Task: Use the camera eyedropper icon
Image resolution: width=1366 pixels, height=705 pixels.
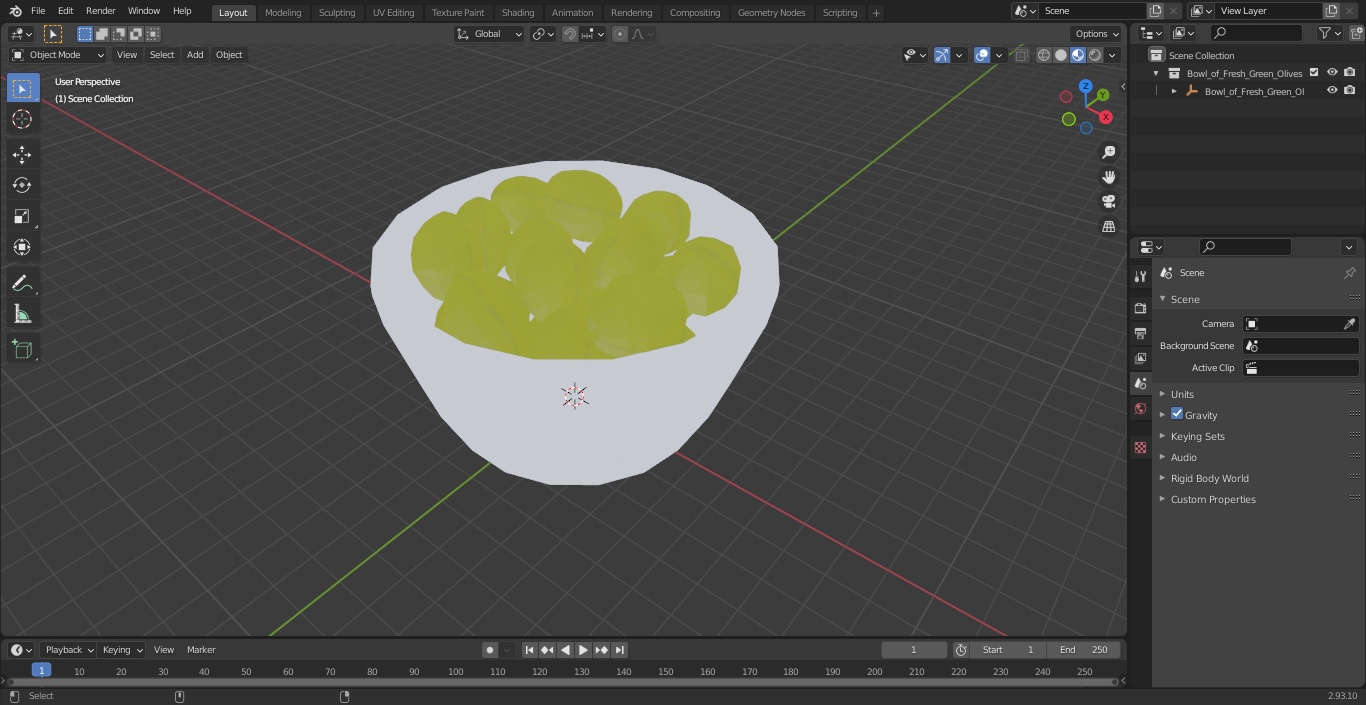Action: [1350, 324]
